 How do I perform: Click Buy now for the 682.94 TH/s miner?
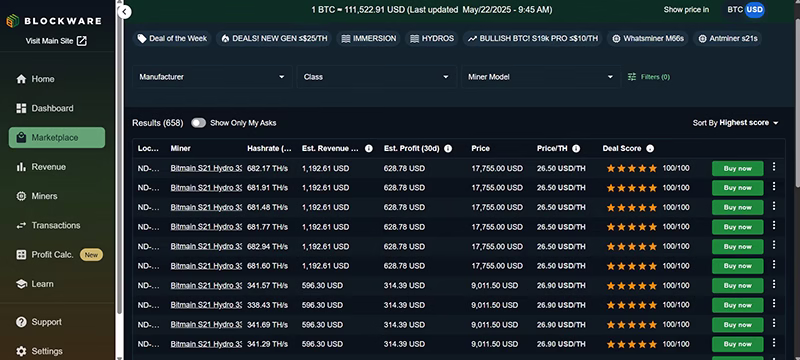click(x=737, y=247)
